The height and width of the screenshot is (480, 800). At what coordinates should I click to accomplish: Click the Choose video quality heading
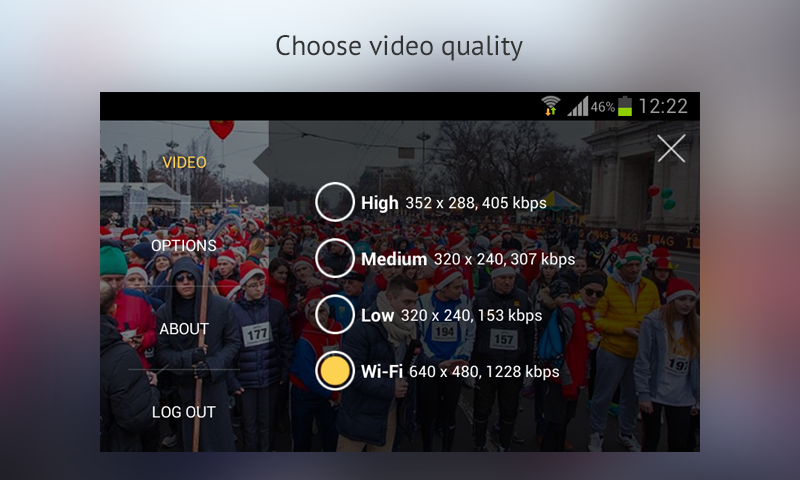[399, 46]
